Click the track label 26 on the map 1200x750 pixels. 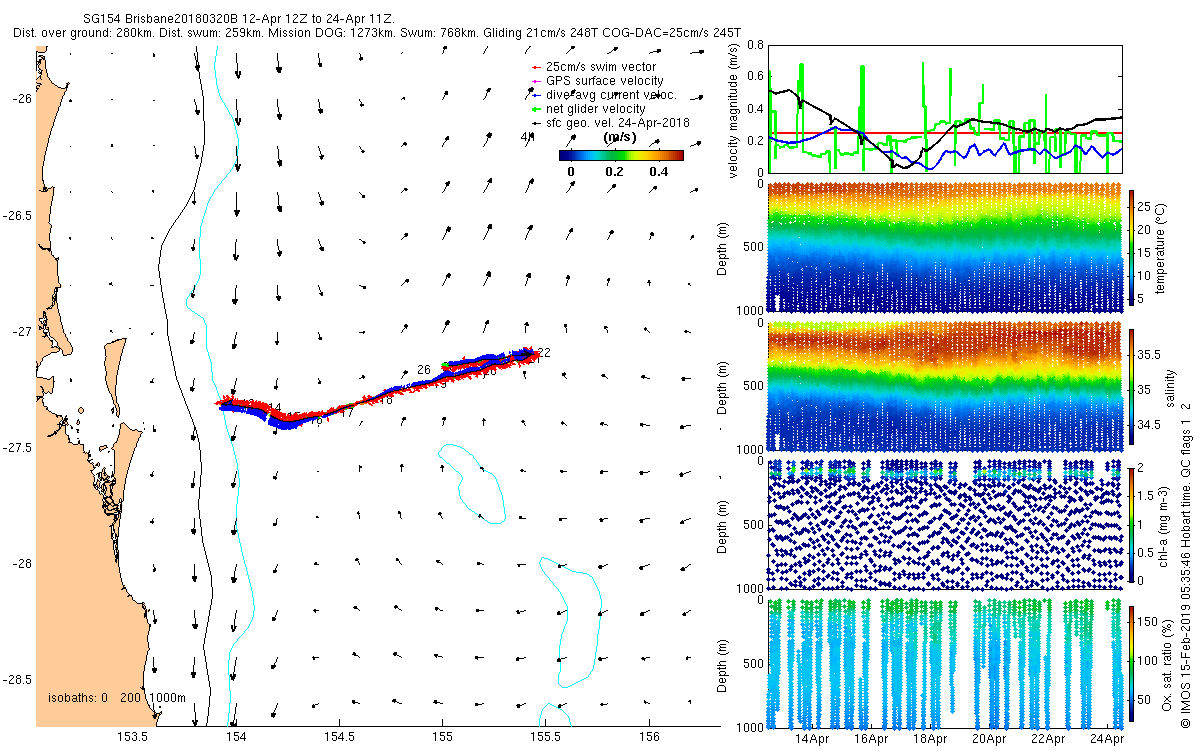coord(424,370)
